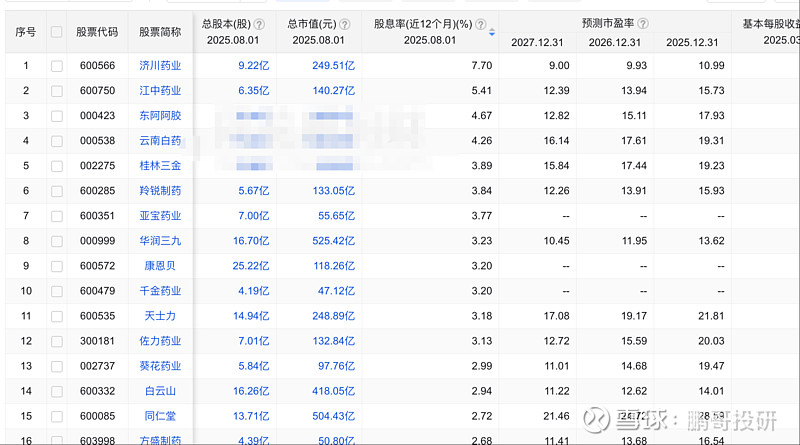Click 羚锐制药 market cap 133.05亿
800x445 pixels.
pyautogui.click(x=334, y=190)
